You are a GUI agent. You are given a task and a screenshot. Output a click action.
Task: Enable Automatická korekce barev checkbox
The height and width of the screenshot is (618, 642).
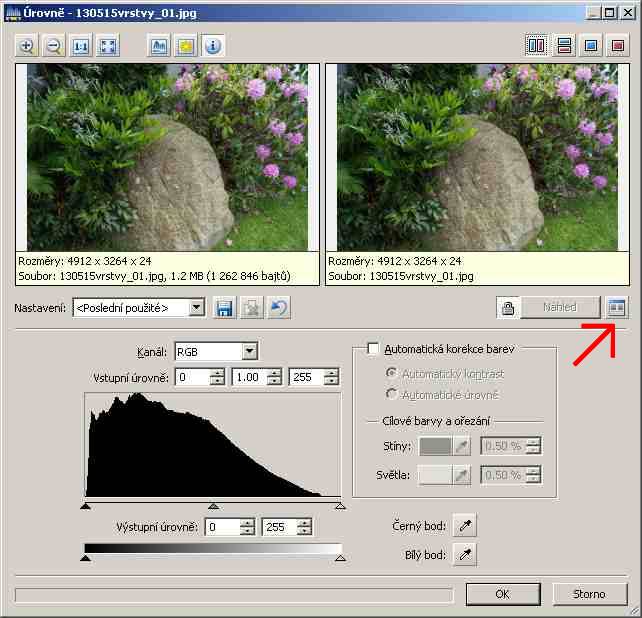(374, 349)
